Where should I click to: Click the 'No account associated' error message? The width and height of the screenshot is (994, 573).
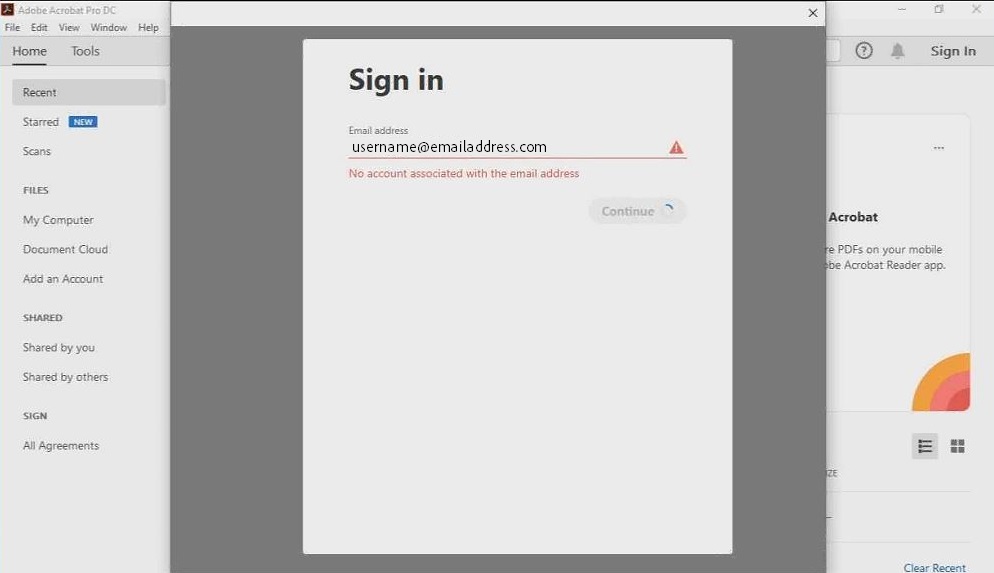tap(463, 173)
